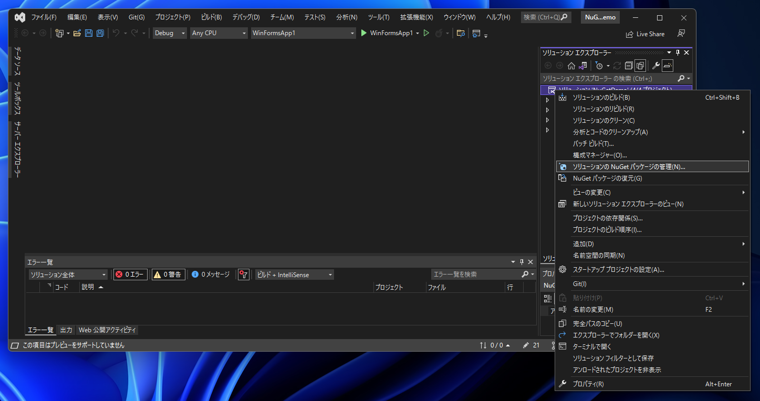760x401 pixels.
Task: Select ソリューションの NuGet パッケージの管理
Action: (x=652, y=167)
